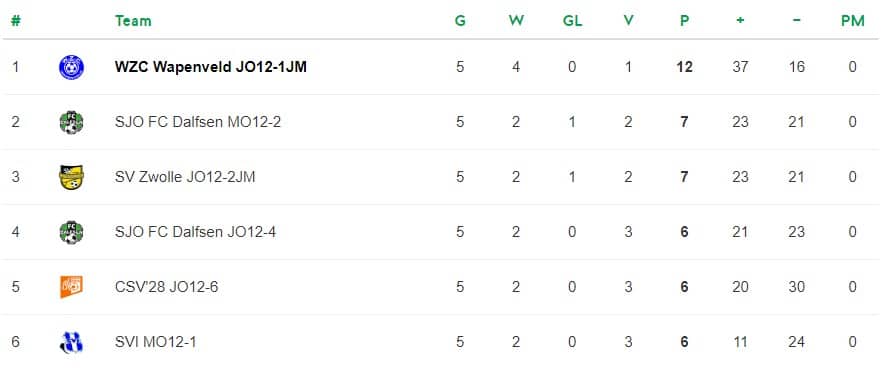Click the W wins column header
881x368 pixels.
click(516, 21)
